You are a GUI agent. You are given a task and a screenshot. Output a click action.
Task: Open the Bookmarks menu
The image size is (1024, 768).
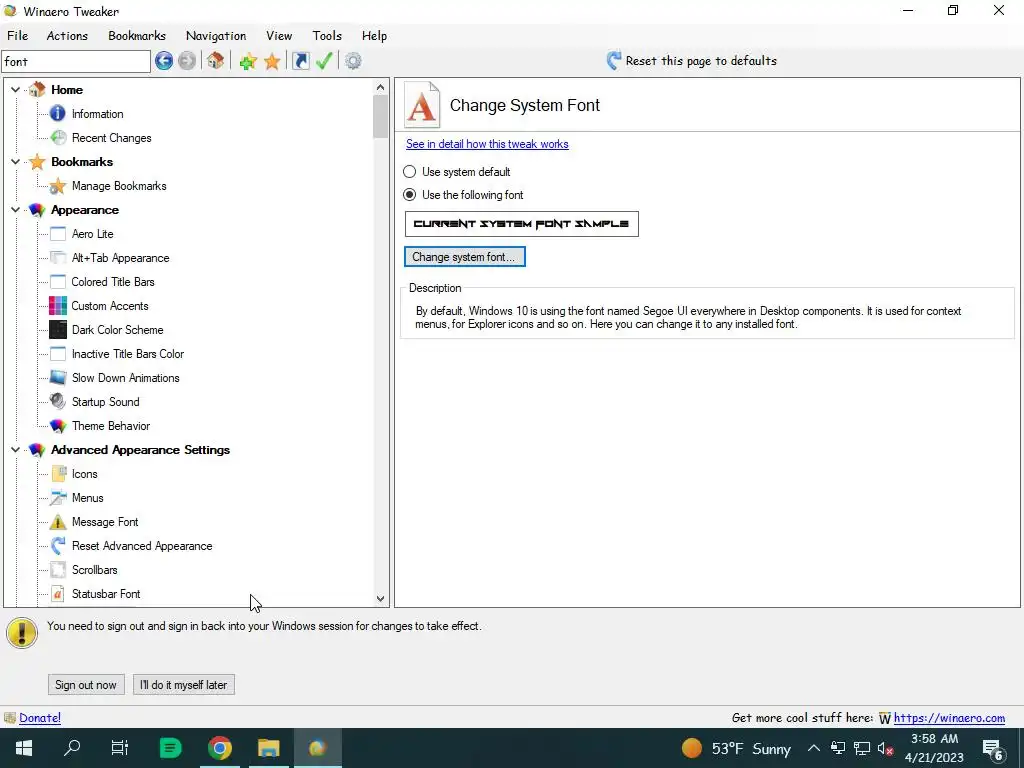137,36
